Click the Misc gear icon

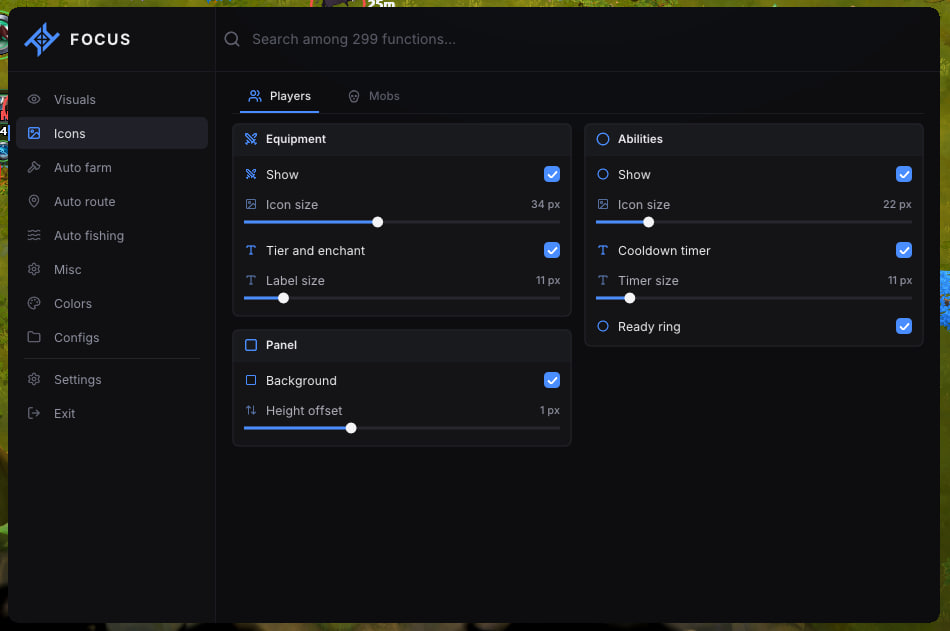coord(34,269)
